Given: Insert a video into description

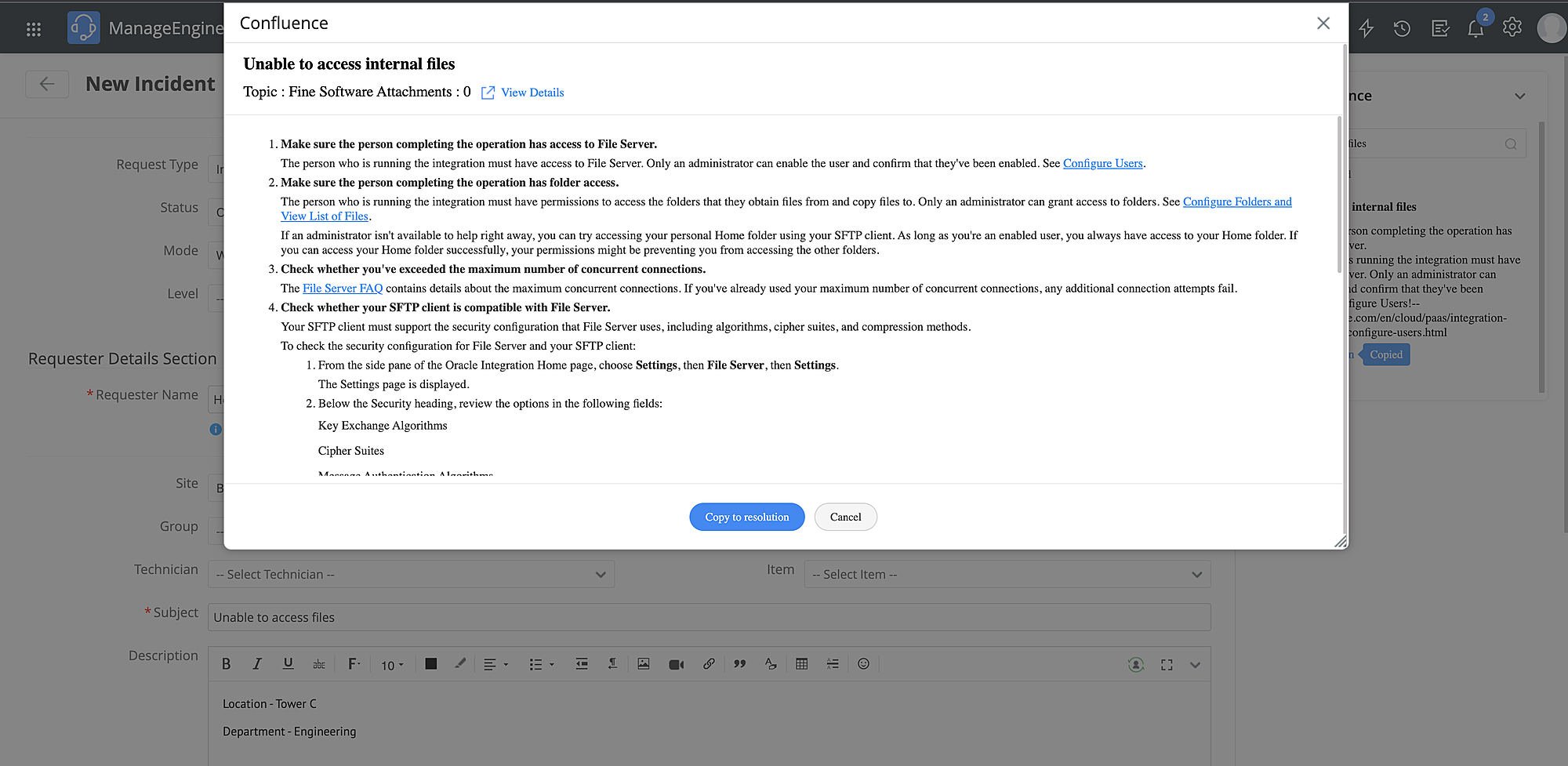Looking at the screenshot, I should (x=677, y=664).
